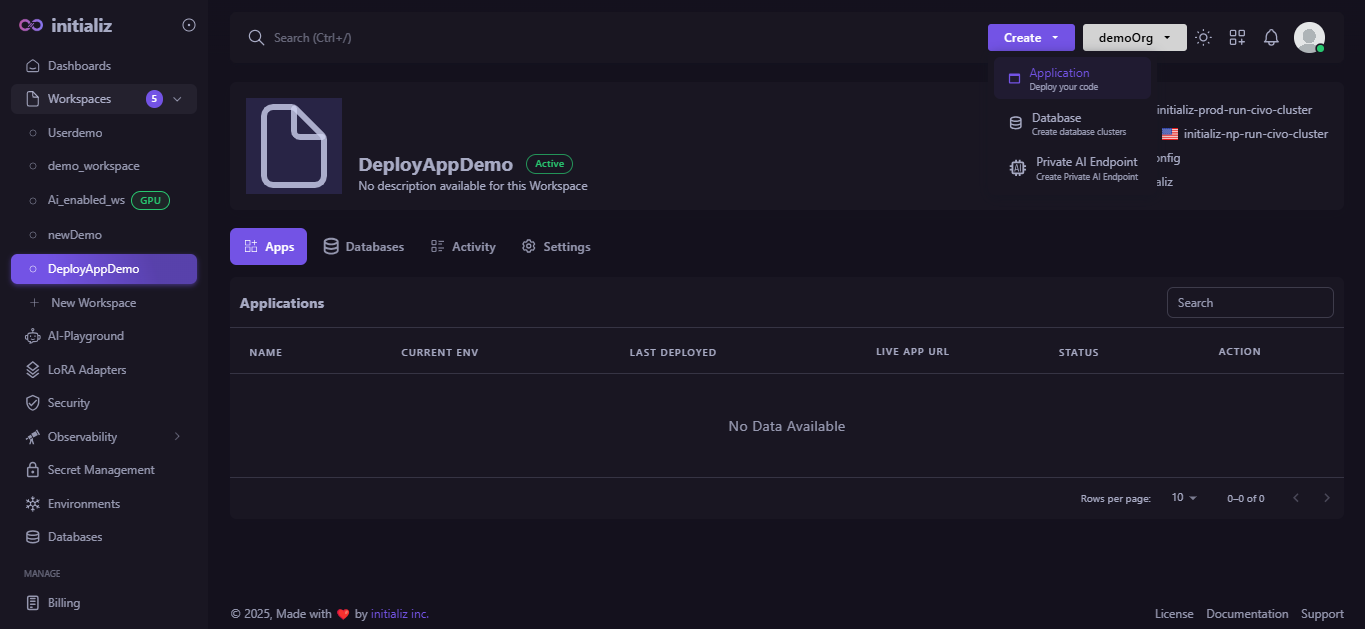The height and width of the screenshot is (629, 1365).
Task: Click the initializ-np-run-civo-cluster US flag icon
Action: click(x=1170, y=134)
